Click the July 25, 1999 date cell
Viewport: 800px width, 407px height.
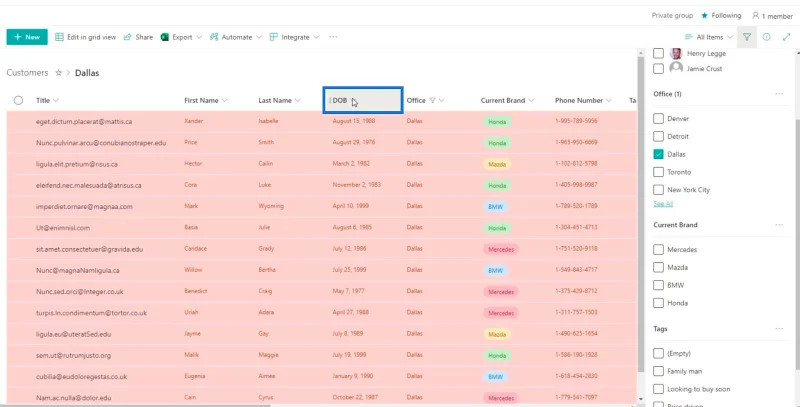(349, 270)
